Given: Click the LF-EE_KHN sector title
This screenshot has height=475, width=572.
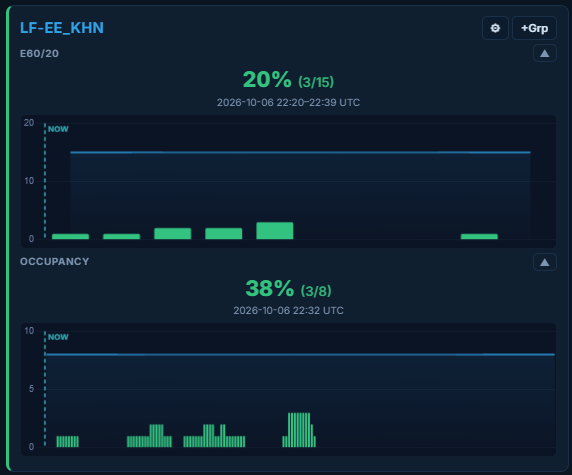Looking at the screenshot, I should pyautogui.click(x=62, y=28).
